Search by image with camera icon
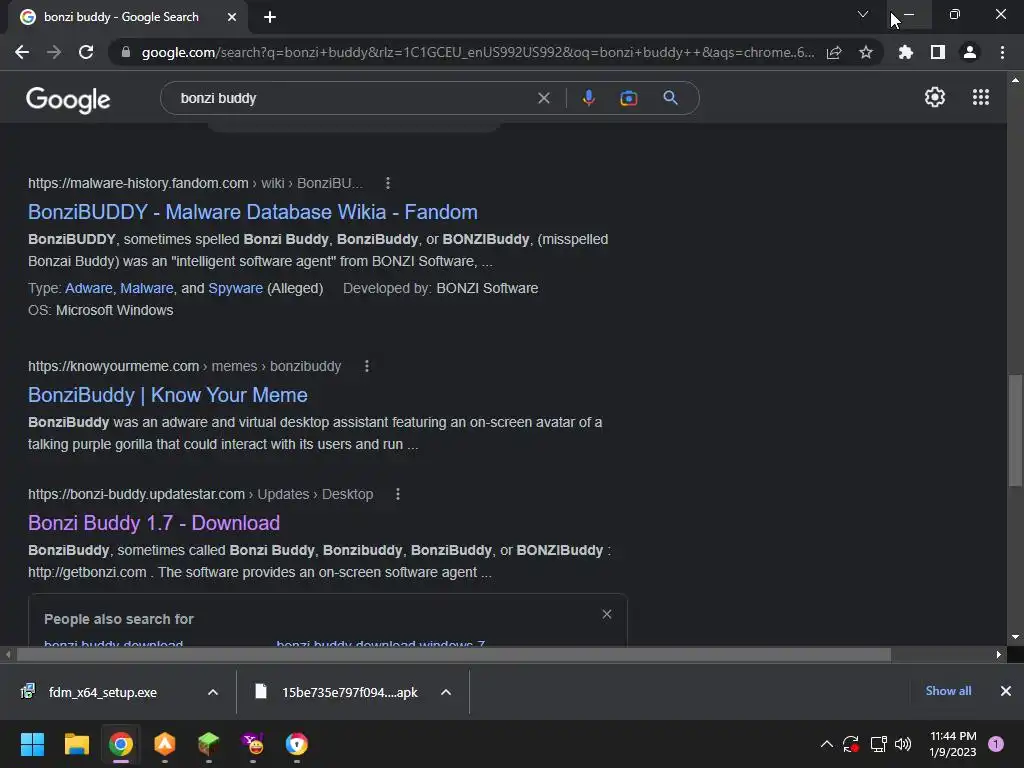The width and height of the screenshot is (1024, 768). click(628, 99)
